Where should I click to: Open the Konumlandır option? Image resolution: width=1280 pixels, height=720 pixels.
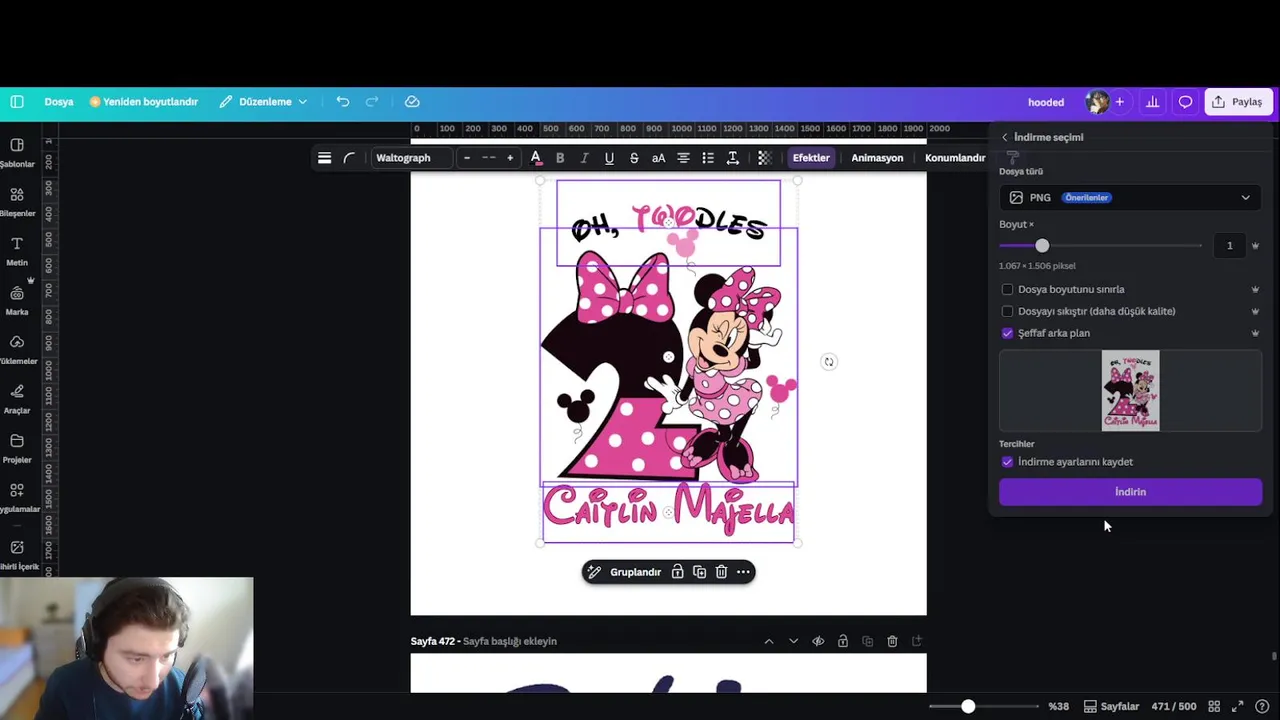tap(955, 158)
